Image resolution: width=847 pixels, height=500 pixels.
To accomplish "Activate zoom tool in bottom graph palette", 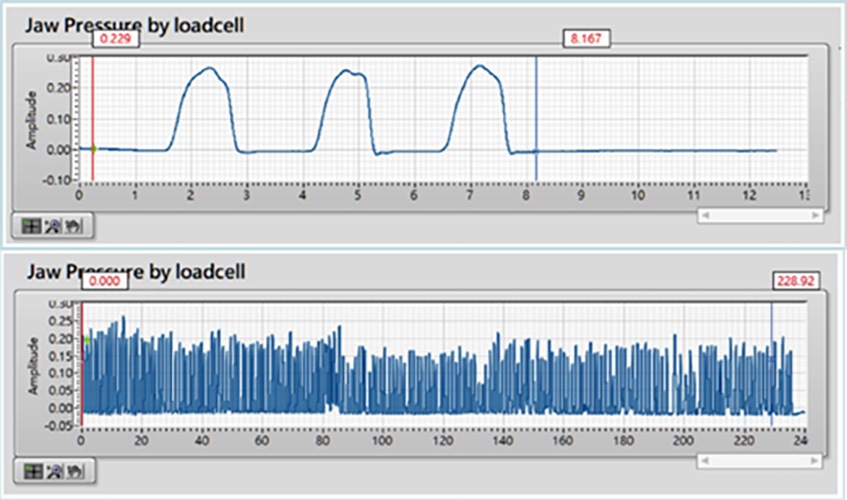I will (52, 471).
